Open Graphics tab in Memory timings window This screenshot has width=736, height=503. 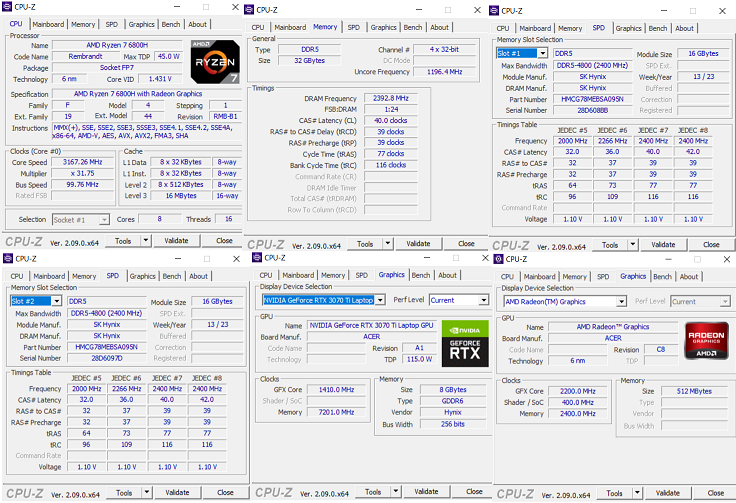383,27
